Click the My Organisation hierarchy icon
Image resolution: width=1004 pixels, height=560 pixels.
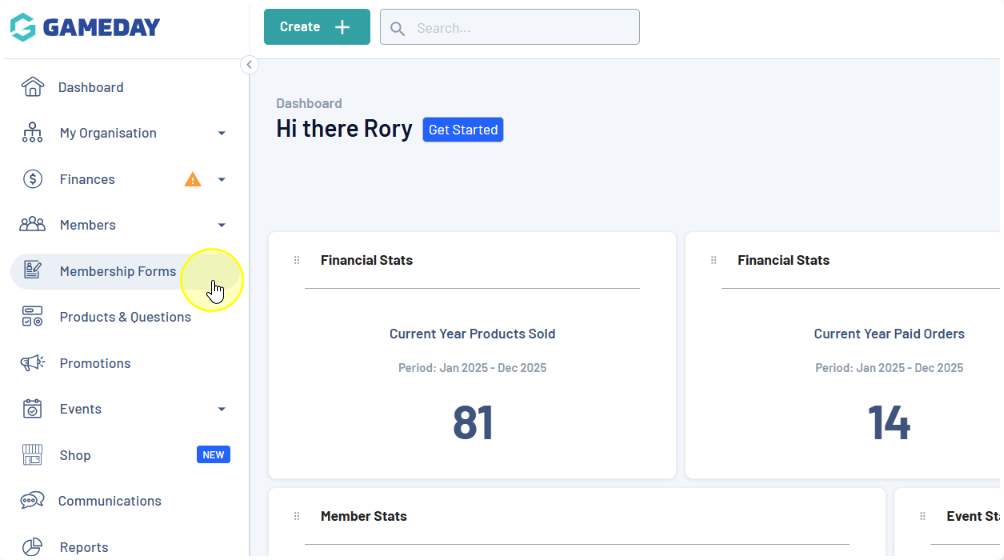coord(33,133)
